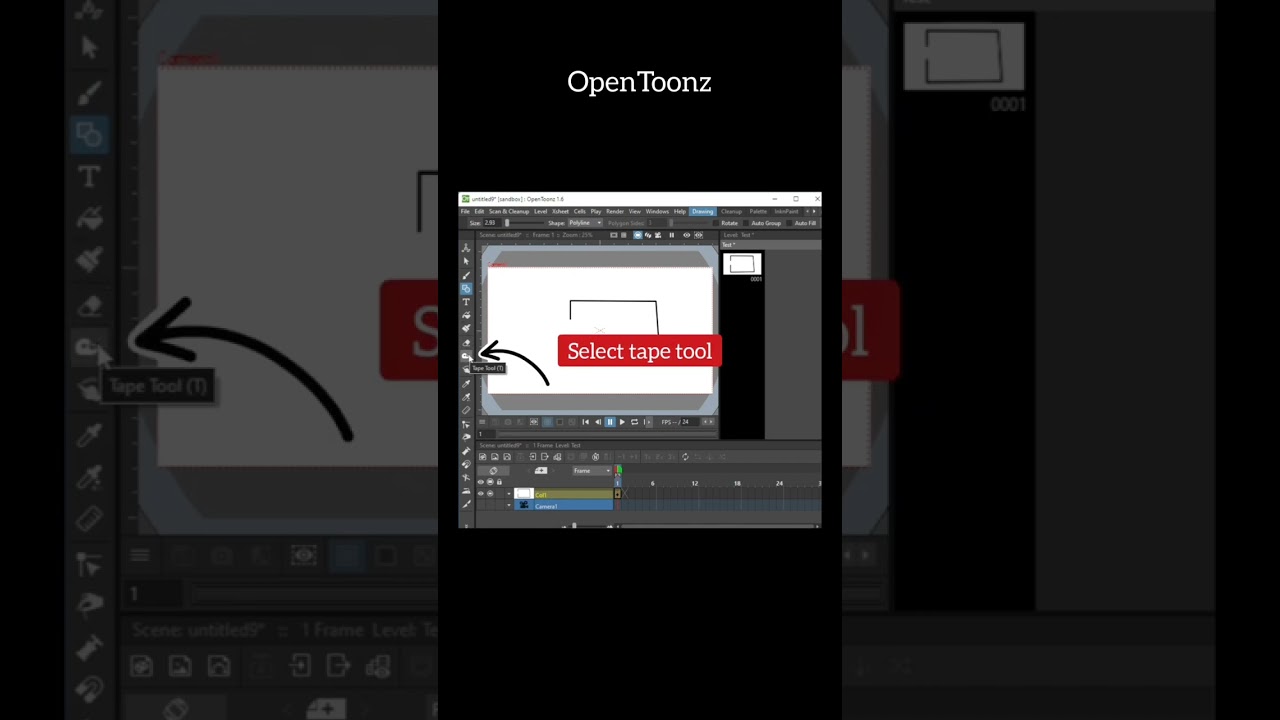1280x720 pixels.
Task: Click the Play button in viewer
Action: [622, 422]
